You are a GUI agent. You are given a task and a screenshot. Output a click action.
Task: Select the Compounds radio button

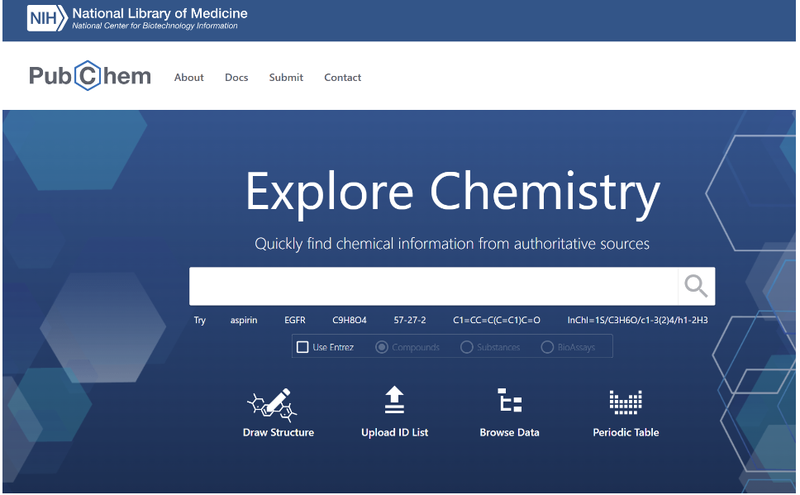pyautogui.click(x=381, y=347)
